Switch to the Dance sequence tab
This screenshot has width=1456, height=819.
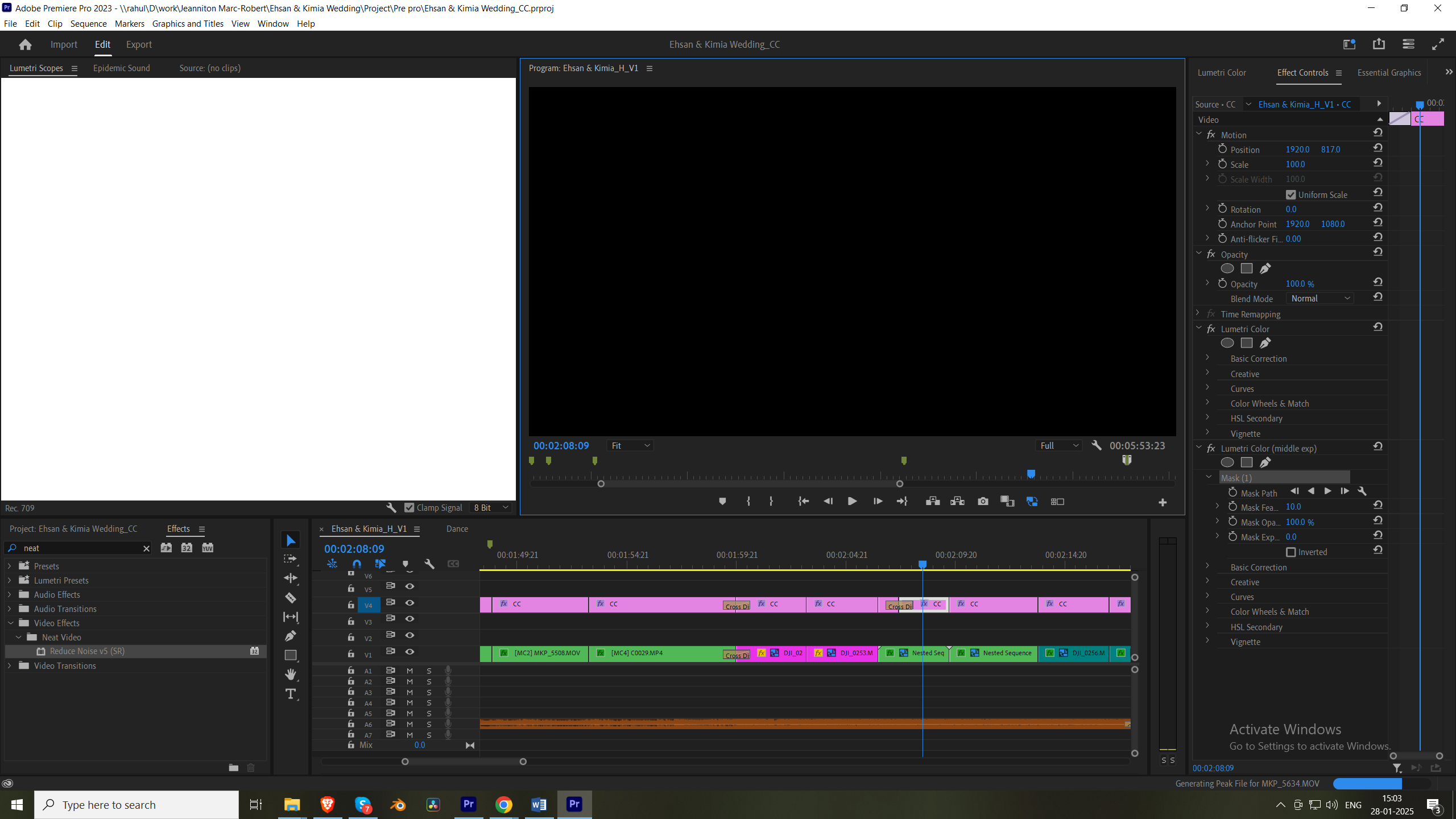457,528
